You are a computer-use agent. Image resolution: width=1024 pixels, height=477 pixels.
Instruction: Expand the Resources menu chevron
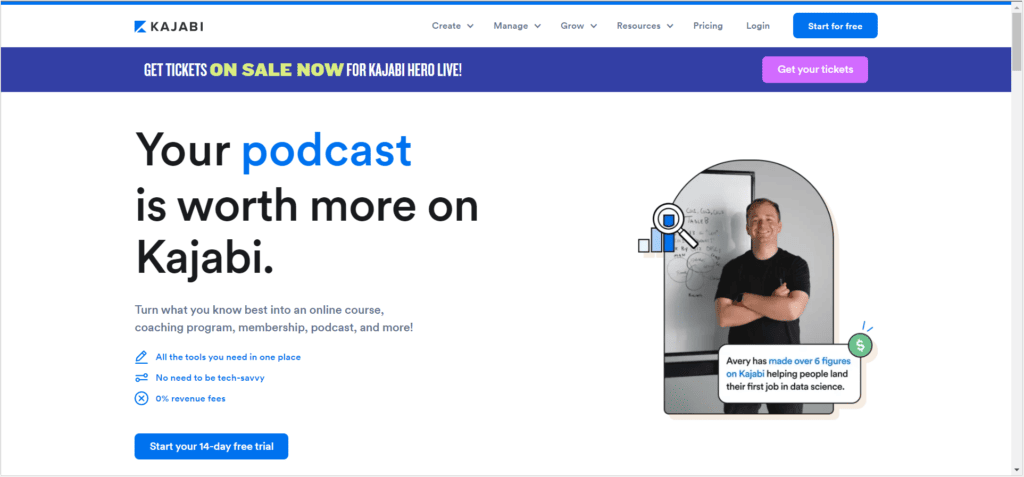(x=670, y=26)
